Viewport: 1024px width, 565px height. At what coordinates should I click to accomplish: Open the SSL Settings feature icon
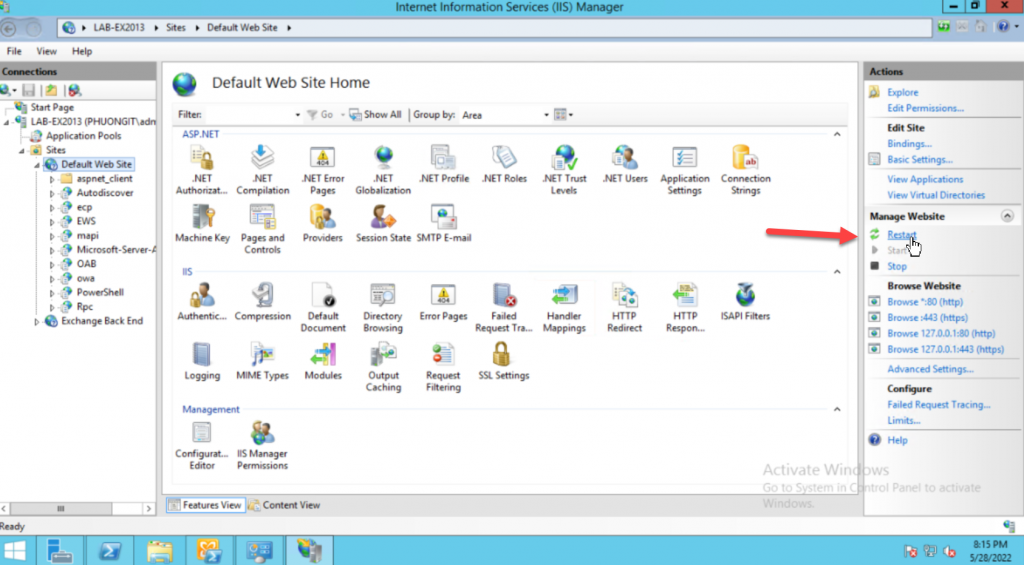(503, 355)
